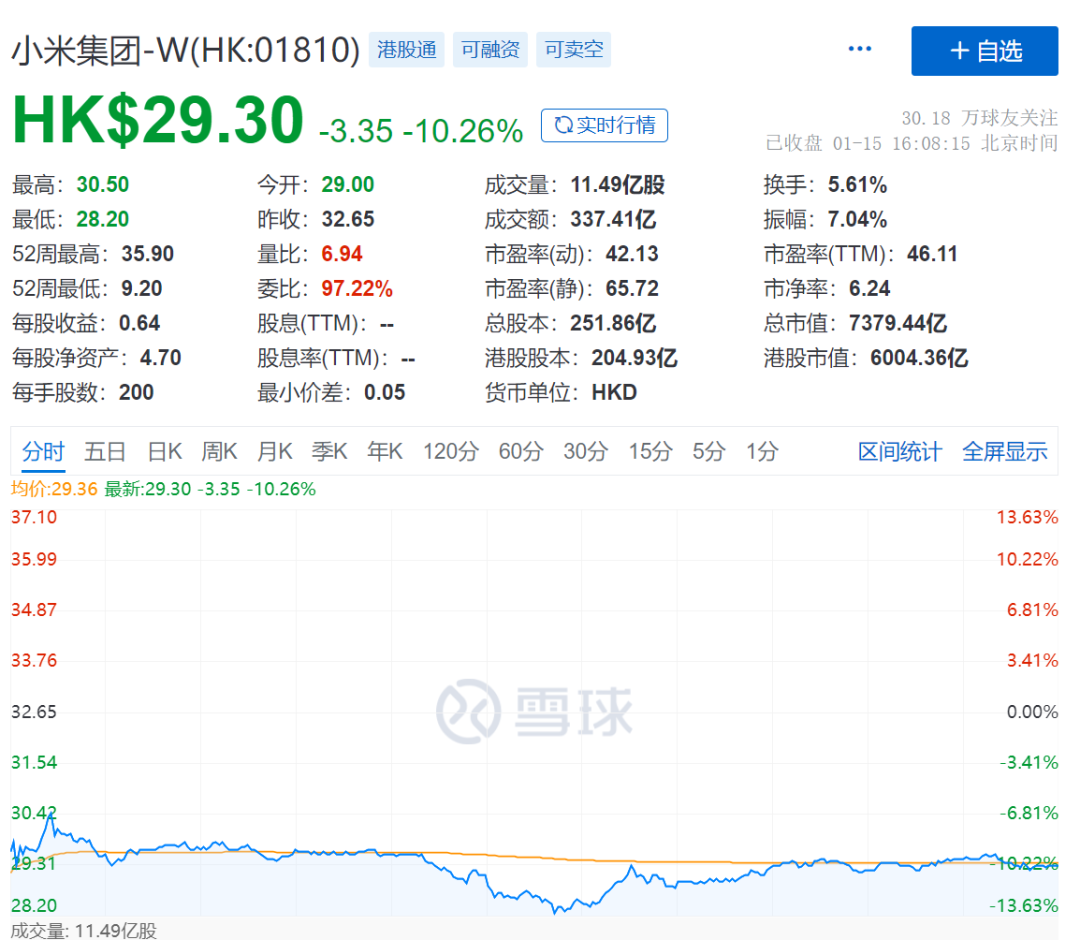Click the 市净率 value 6.24
Viewport: 1080px width, 940px height.
click(869, 288)
